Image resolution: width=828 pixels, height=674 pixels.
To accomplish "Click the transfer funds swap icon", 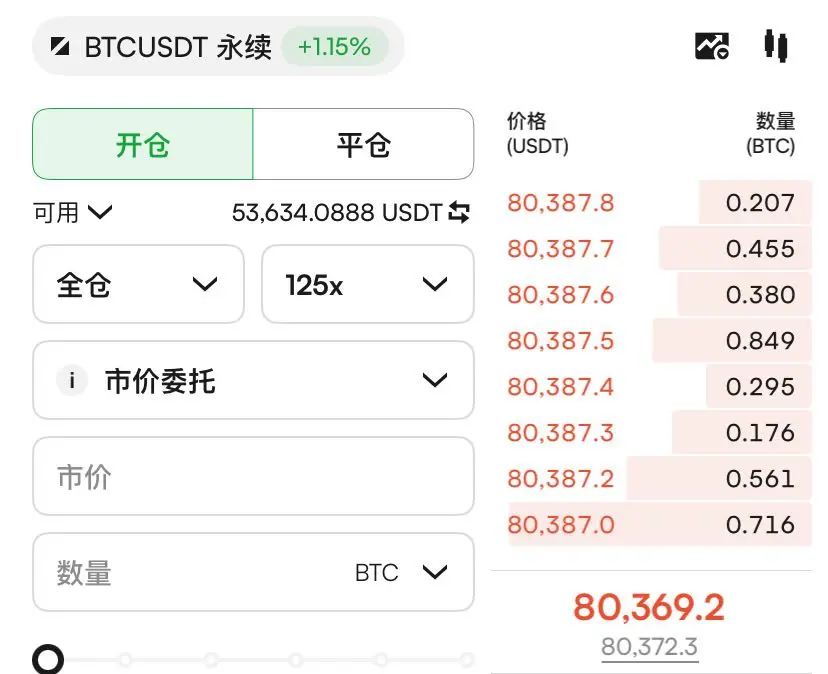I will point(459,212).
